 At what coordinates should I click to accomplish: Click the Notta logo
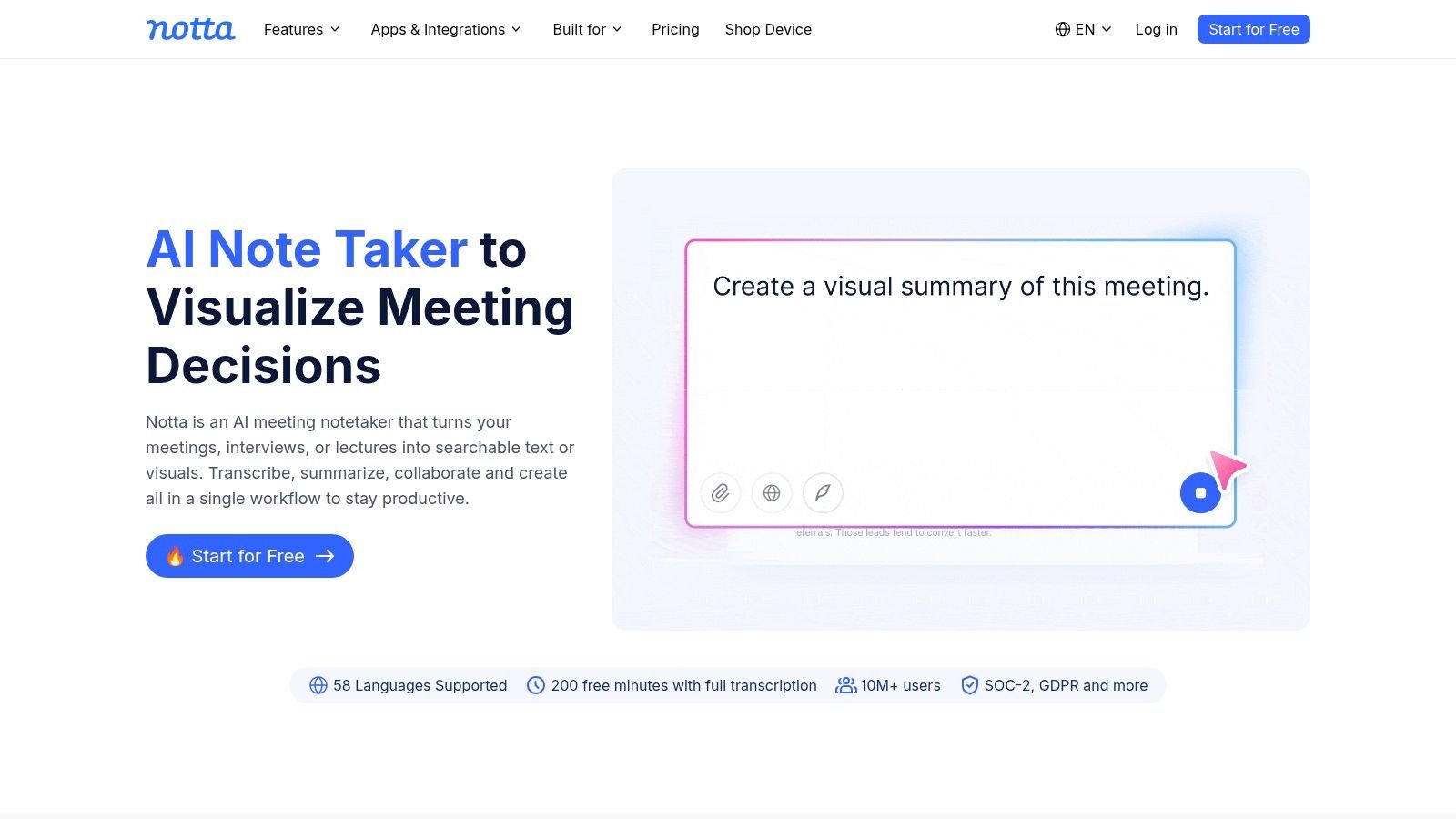(191, 29)
